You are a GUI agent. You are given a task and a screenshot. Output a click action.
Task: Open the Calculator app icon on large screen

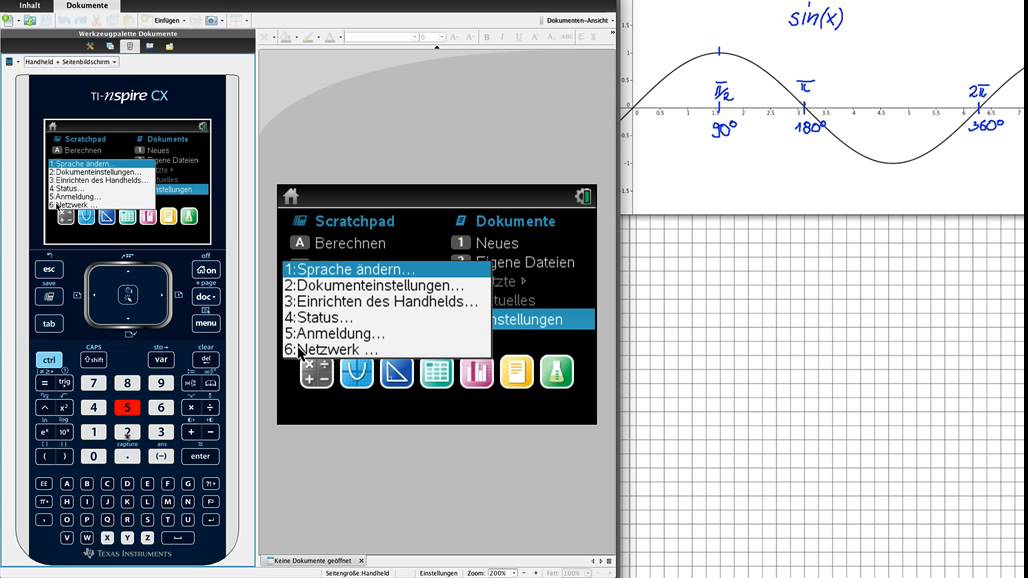pyautogui.click(x=317, y=372)
